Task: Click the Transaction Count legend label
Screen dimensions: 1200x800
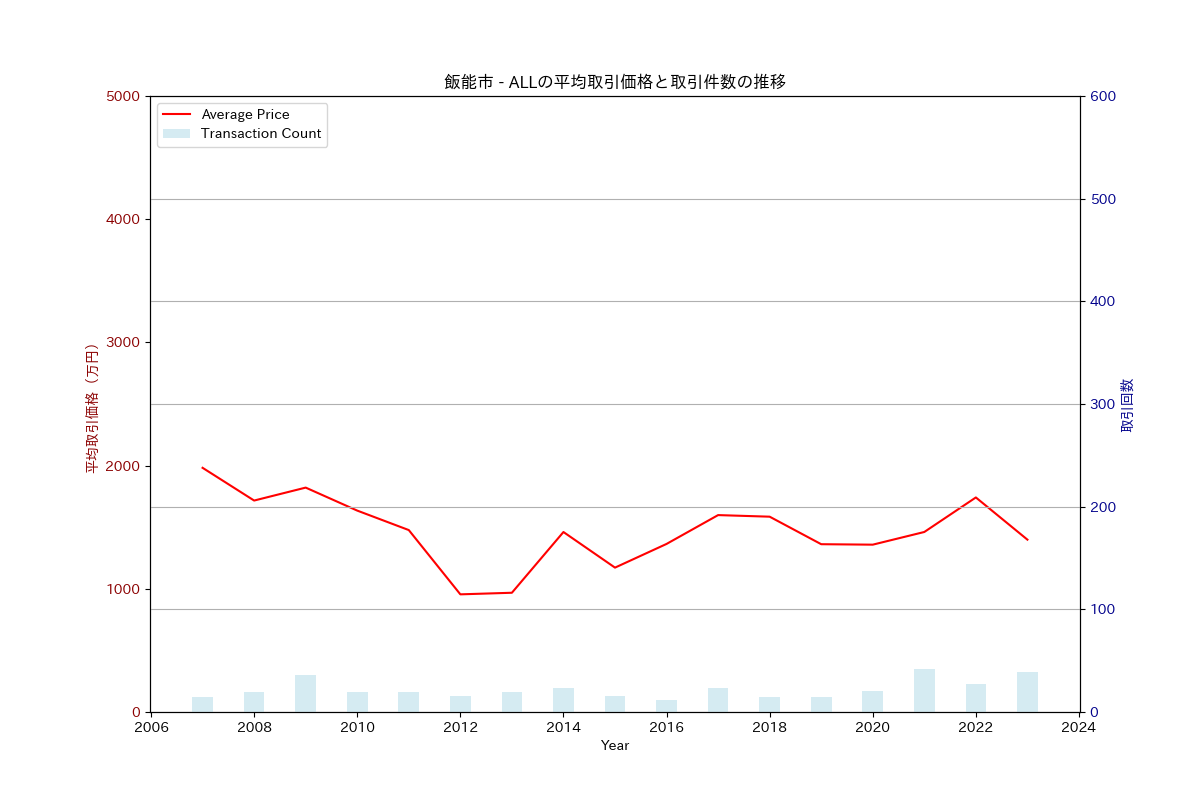Action: point(260,134)
